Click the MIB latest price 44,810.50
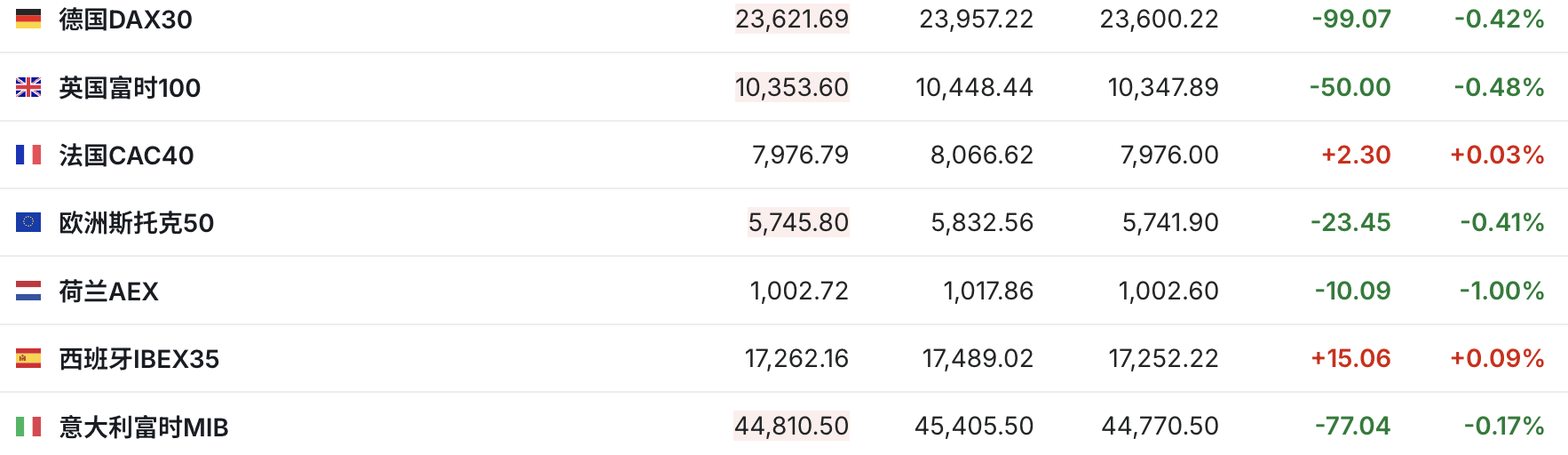The image size is (1568, 455). (791, 426)
